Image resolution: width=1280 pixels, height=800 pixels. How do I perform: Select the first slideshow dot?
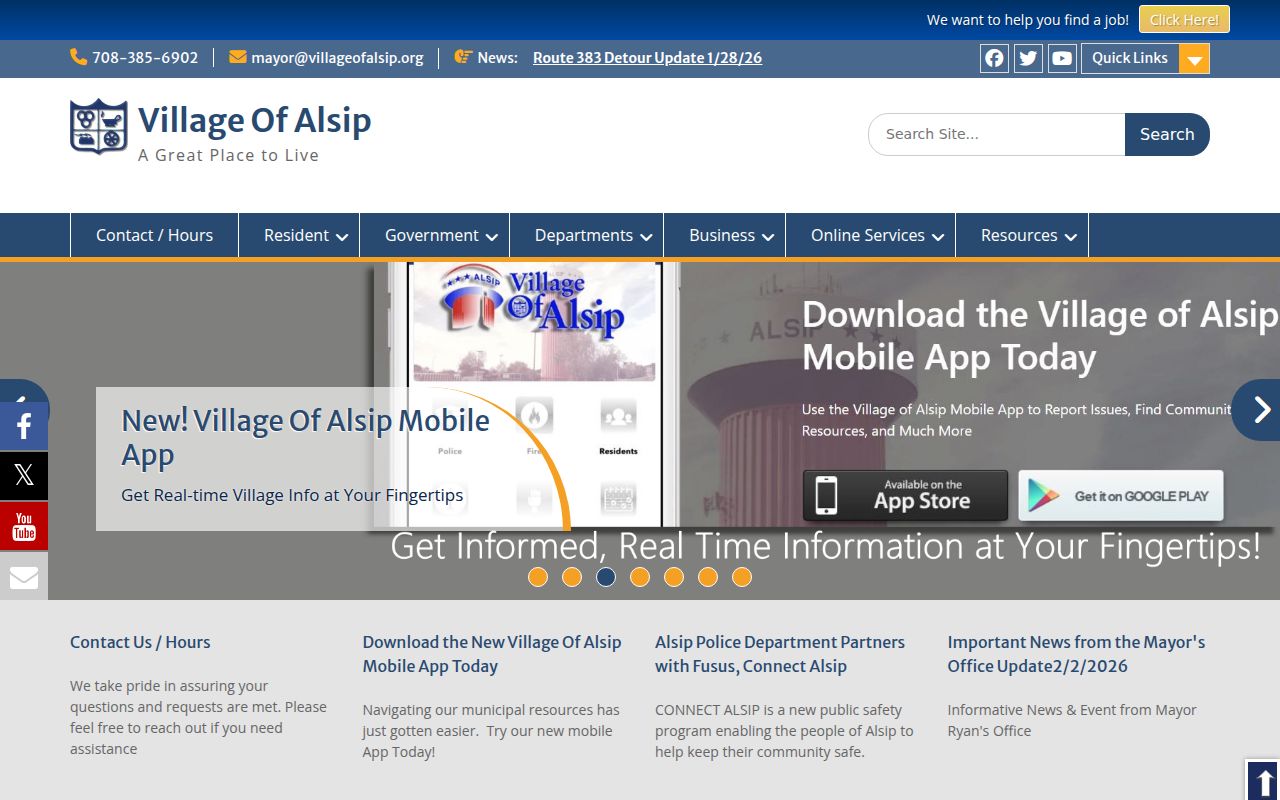[538, 577]
